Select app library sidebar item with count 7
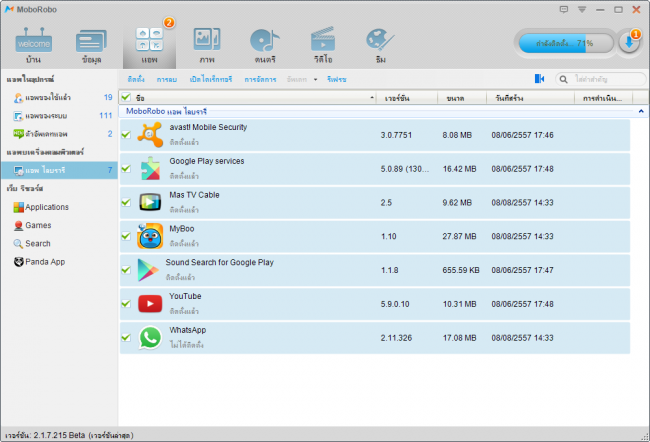Screen dimensions: 650x442 (x=60, y=170)
